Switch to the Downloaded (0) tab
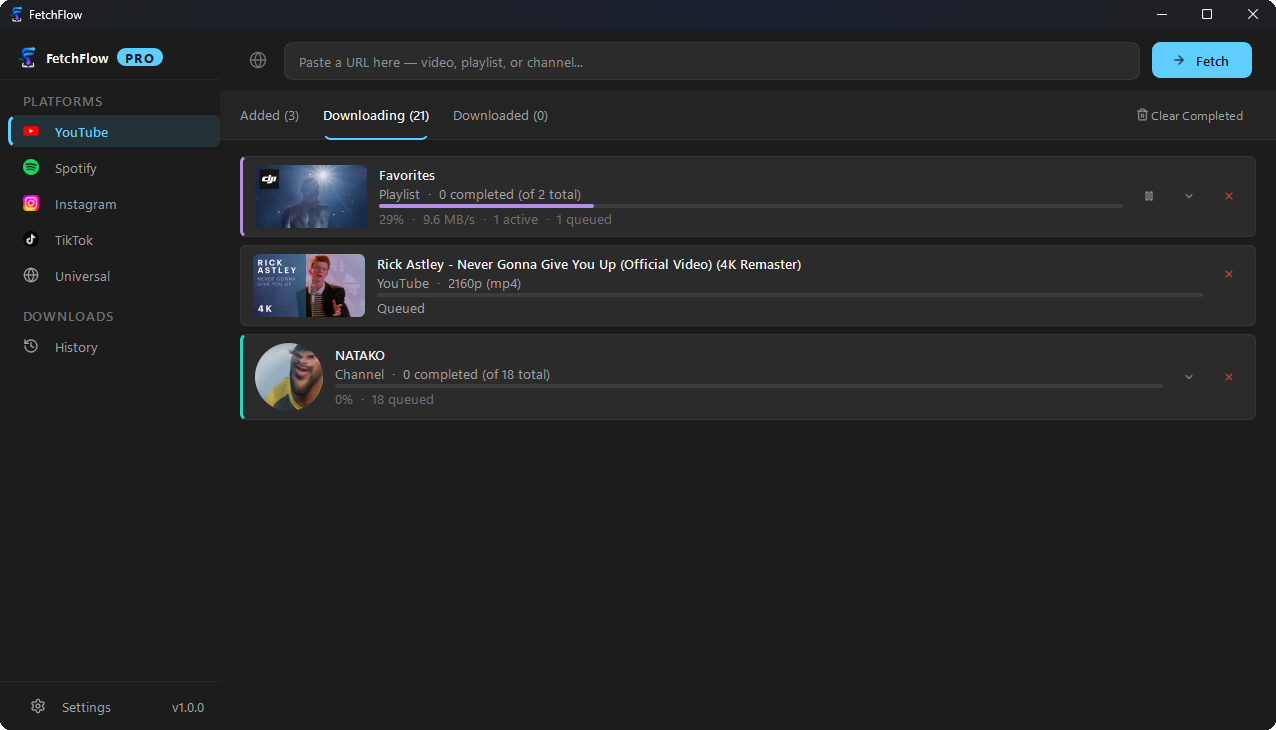The height and width of the screenshot is (730, 1276). click(500, 115)
